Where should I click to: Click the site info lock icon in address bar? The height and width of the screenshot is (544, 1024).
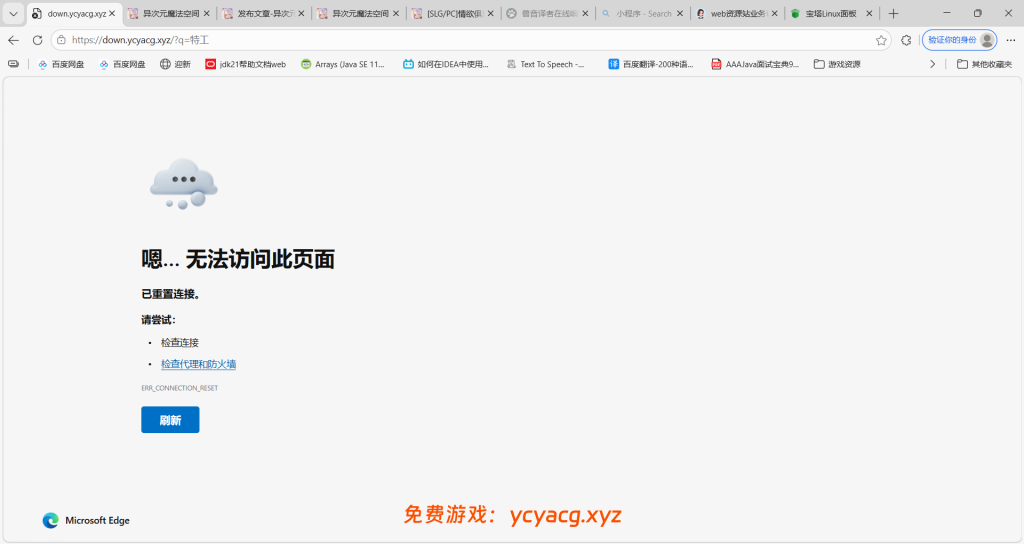(62, 40)
